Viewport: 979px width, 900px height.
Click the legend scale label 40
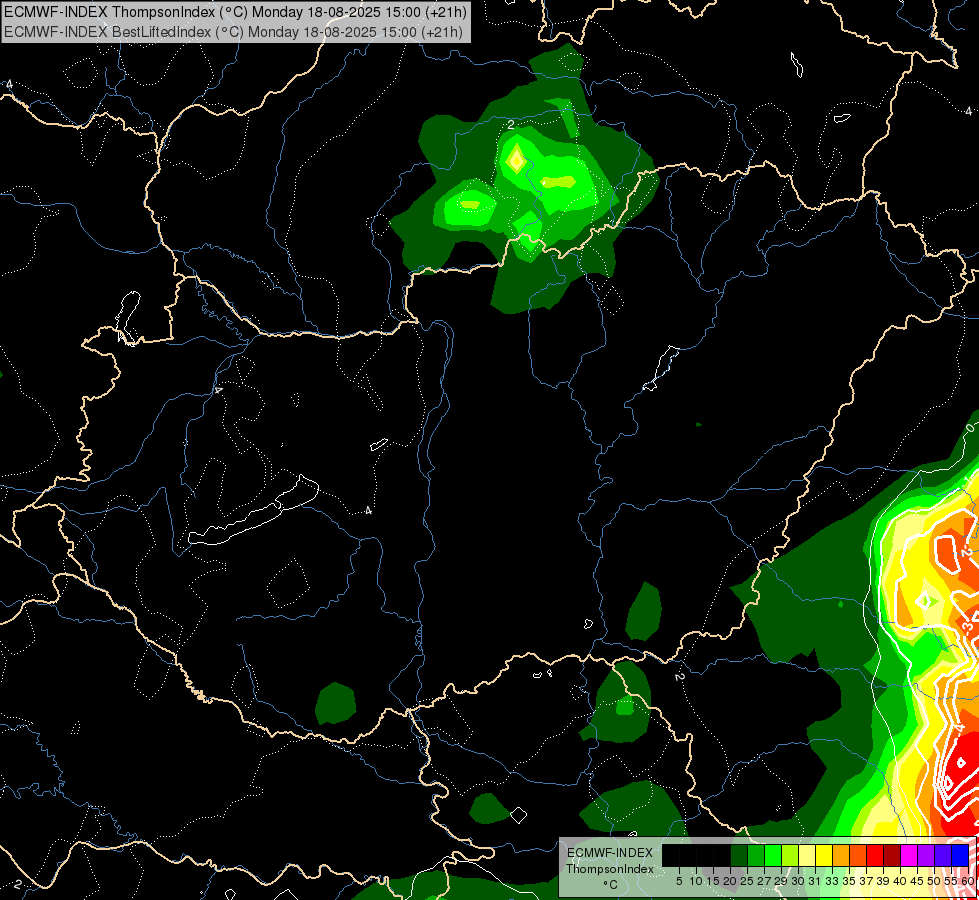pyautogui.click(x=900, y=881)
